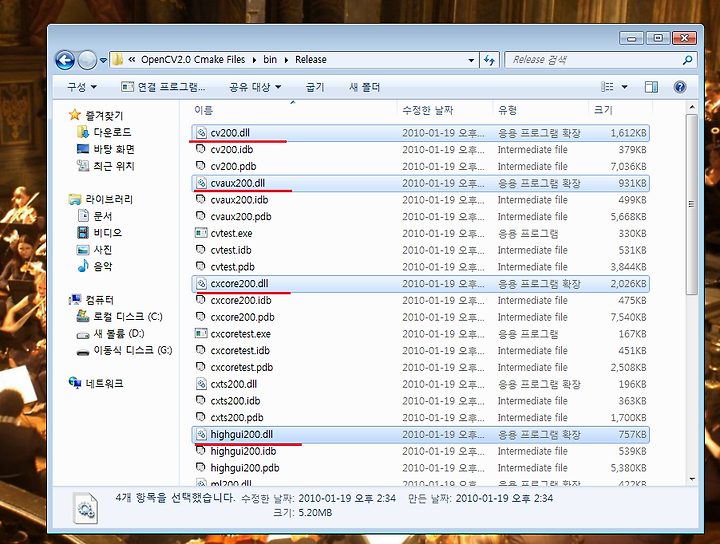Click the folder icon in the address bar
Image resolution: width=720 pixels, height=544 pixels.
coord(118,60)
